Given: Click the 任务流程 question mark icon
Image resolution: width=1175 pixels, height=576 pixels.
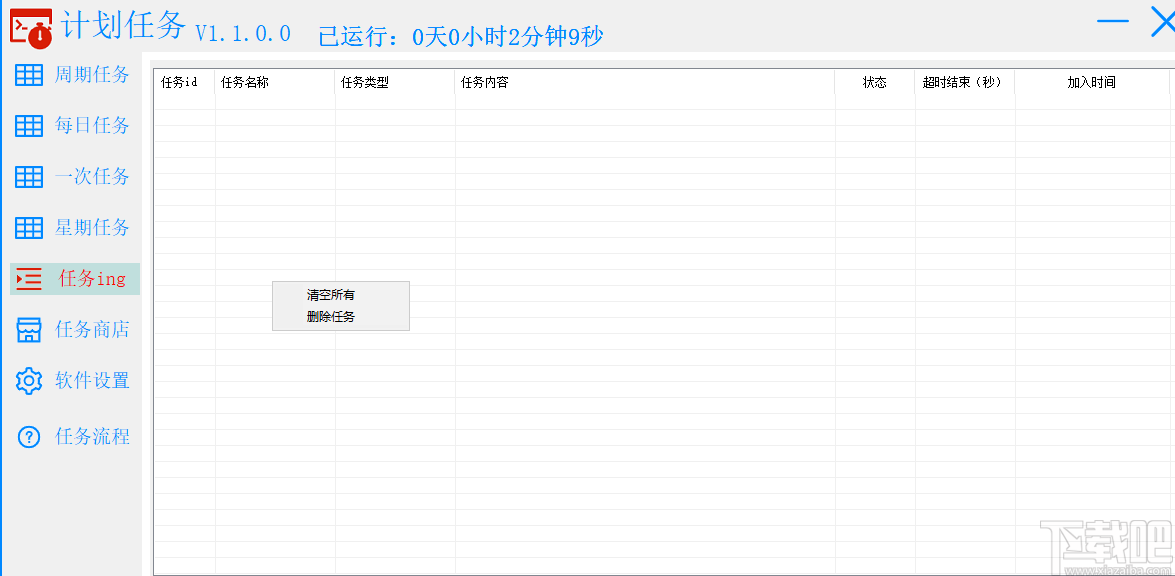Looking at the screenshot, I should [28, 436].
